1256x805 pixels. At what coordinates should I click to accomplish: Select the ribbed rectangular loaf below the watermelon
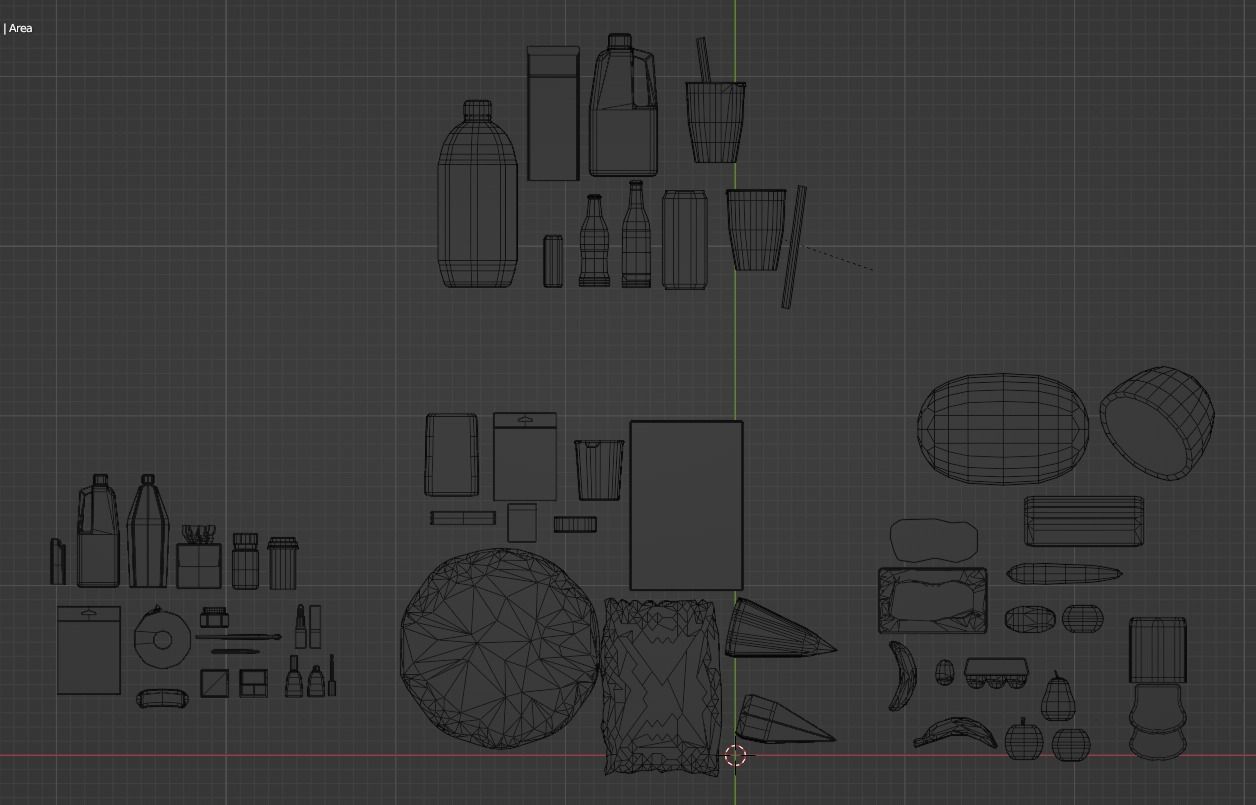pyautogui.click(x=1083, y=521)
